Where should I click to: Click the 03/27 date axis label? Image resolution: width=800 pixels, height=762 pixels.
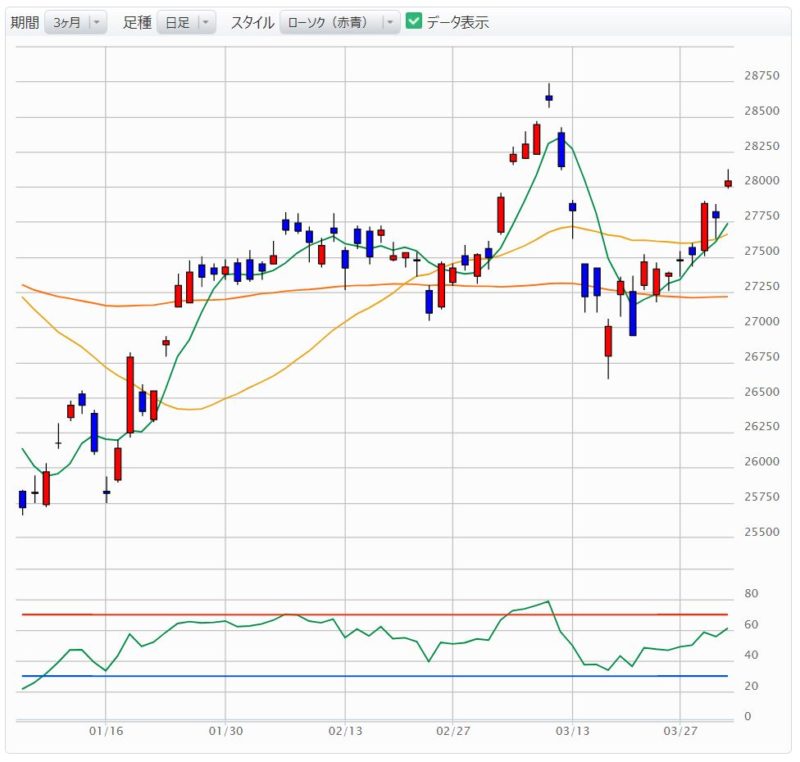click(x=680, y=731)
